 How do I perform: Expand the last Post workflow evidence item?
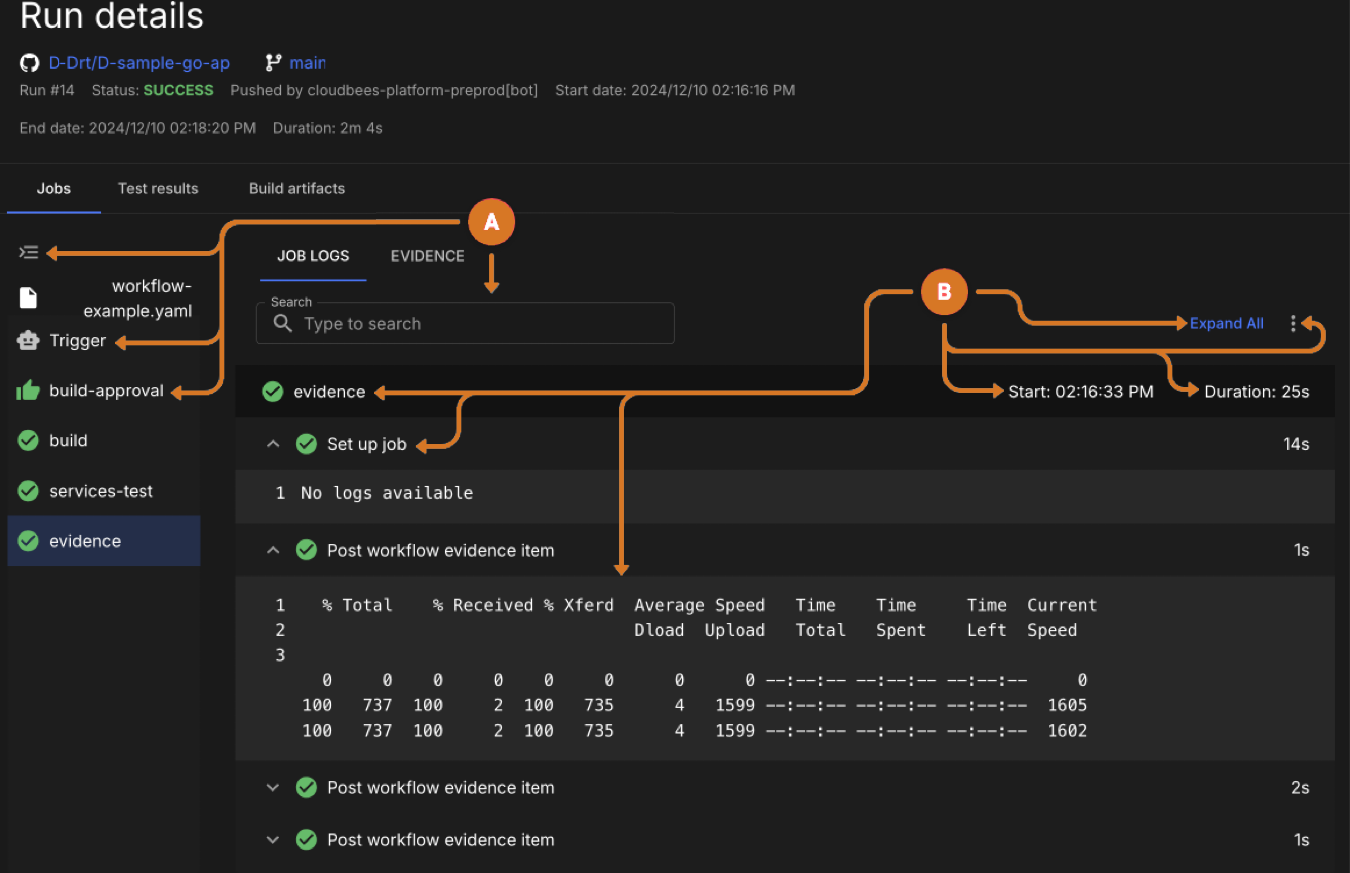tap(273, 840)
